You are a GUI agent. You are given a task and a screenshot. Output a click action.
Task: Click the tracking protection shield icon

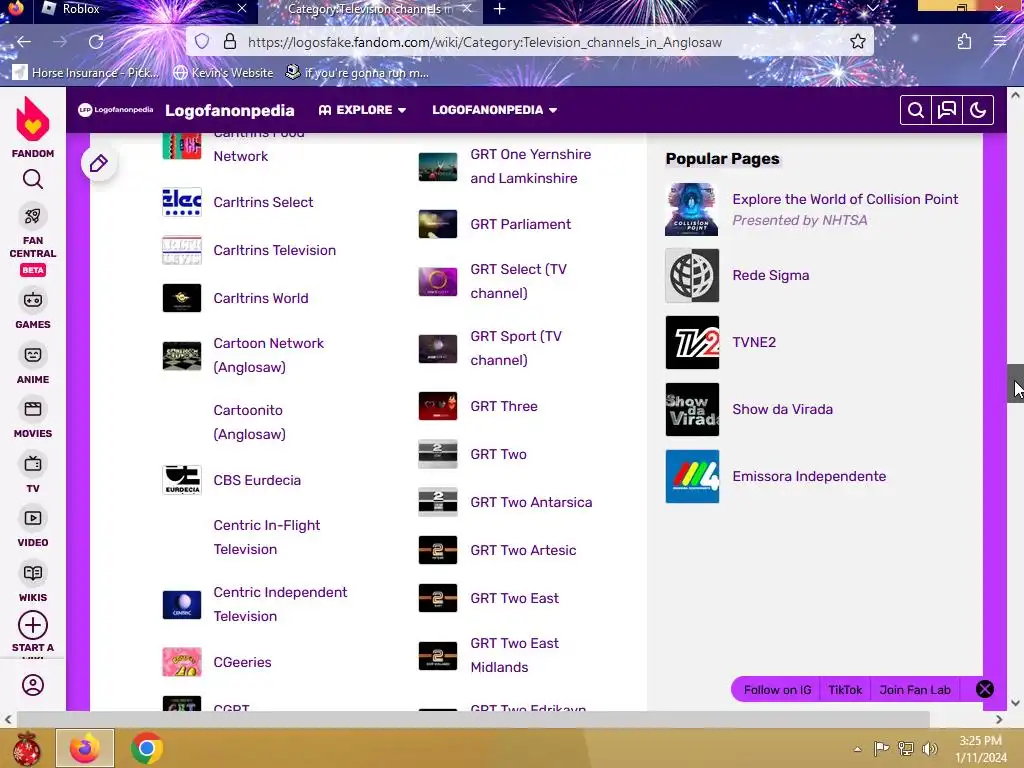tap(202, 42)
